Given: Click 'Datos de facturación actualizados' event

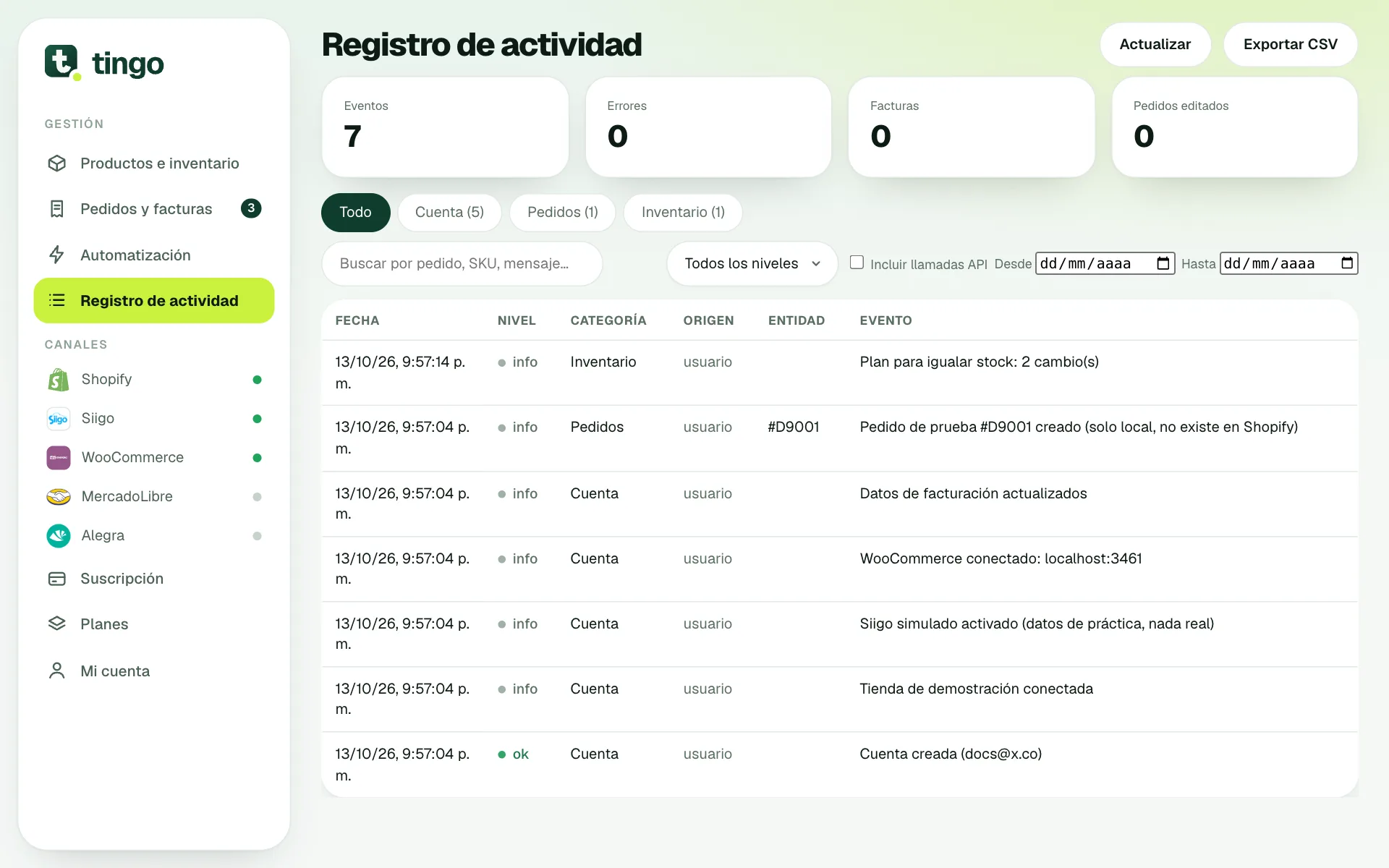Looking at the screenshot, I should (973, 493).
